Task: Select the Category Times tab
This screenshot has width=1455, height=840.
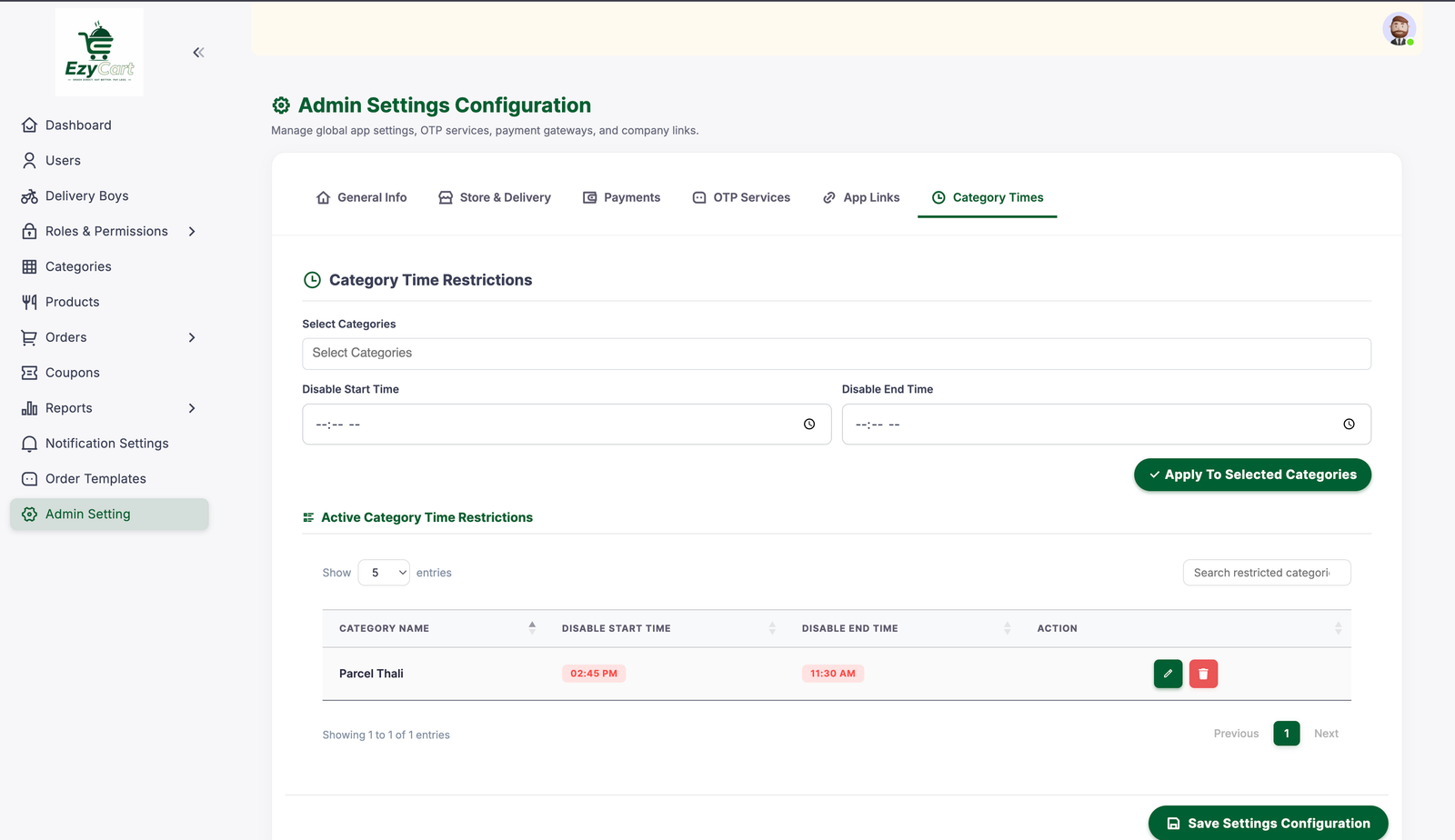Action: tap(988, 198)
